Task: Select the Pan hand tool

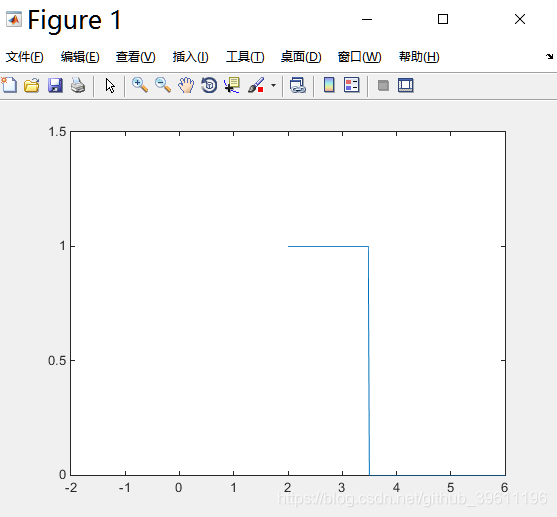Action: tap(186, 85)
